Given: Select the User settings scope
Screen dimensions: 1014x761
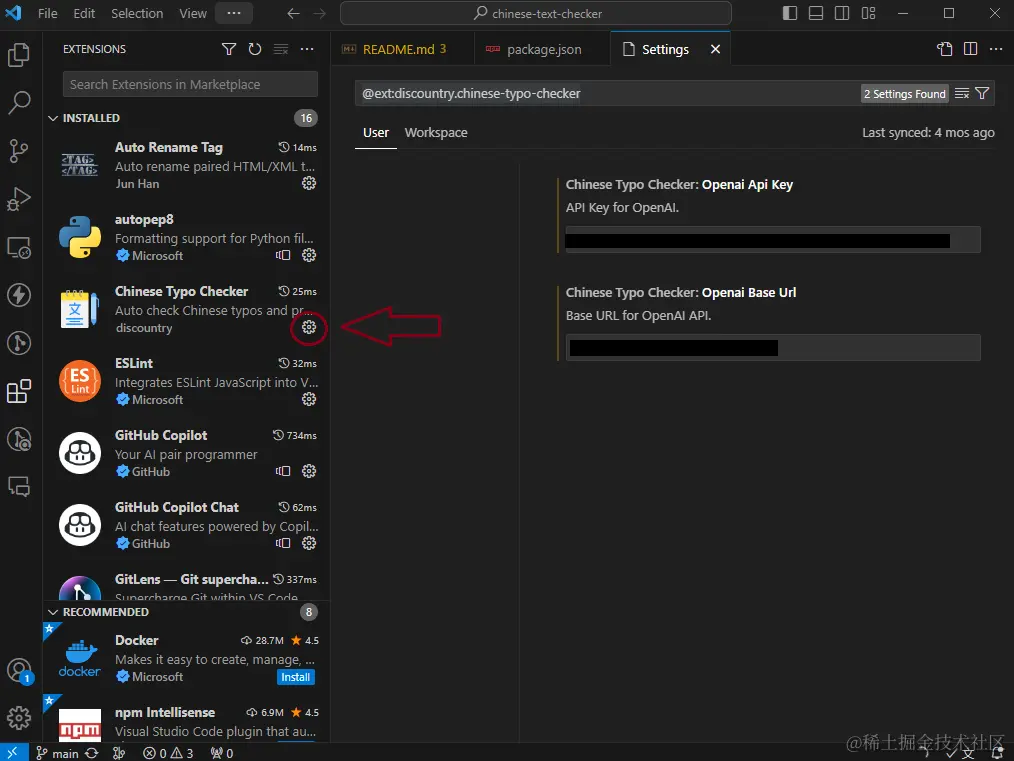Looking at the screenshot, I should (x=376, y=133).
